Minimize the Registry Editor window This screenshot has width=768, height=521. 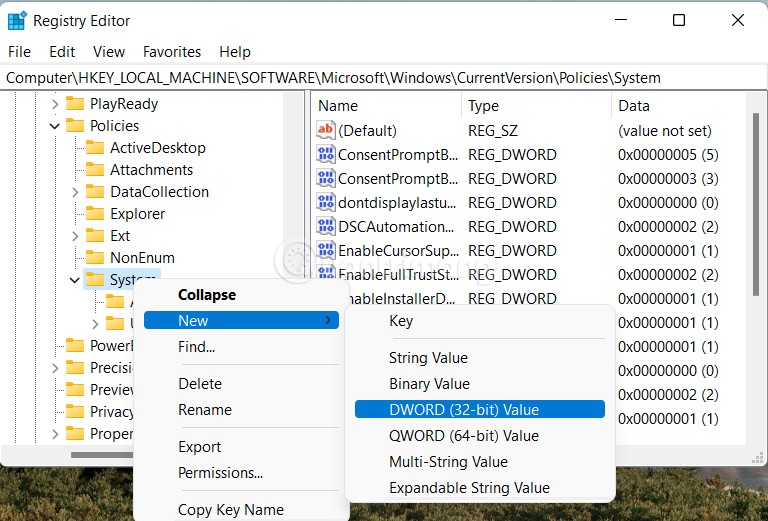pos(621,20)
